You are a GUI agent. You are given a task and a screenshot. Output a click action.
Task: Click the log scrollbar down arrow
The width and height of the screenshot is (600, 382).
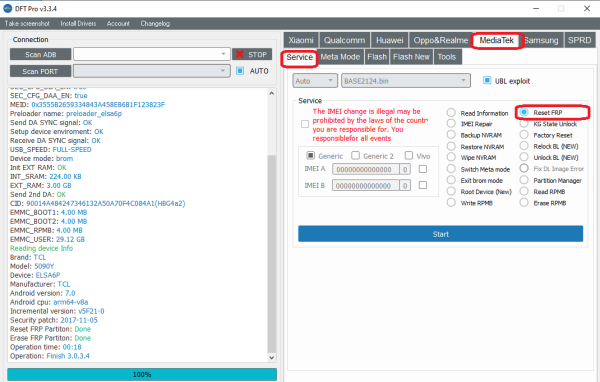pos(271,358)
